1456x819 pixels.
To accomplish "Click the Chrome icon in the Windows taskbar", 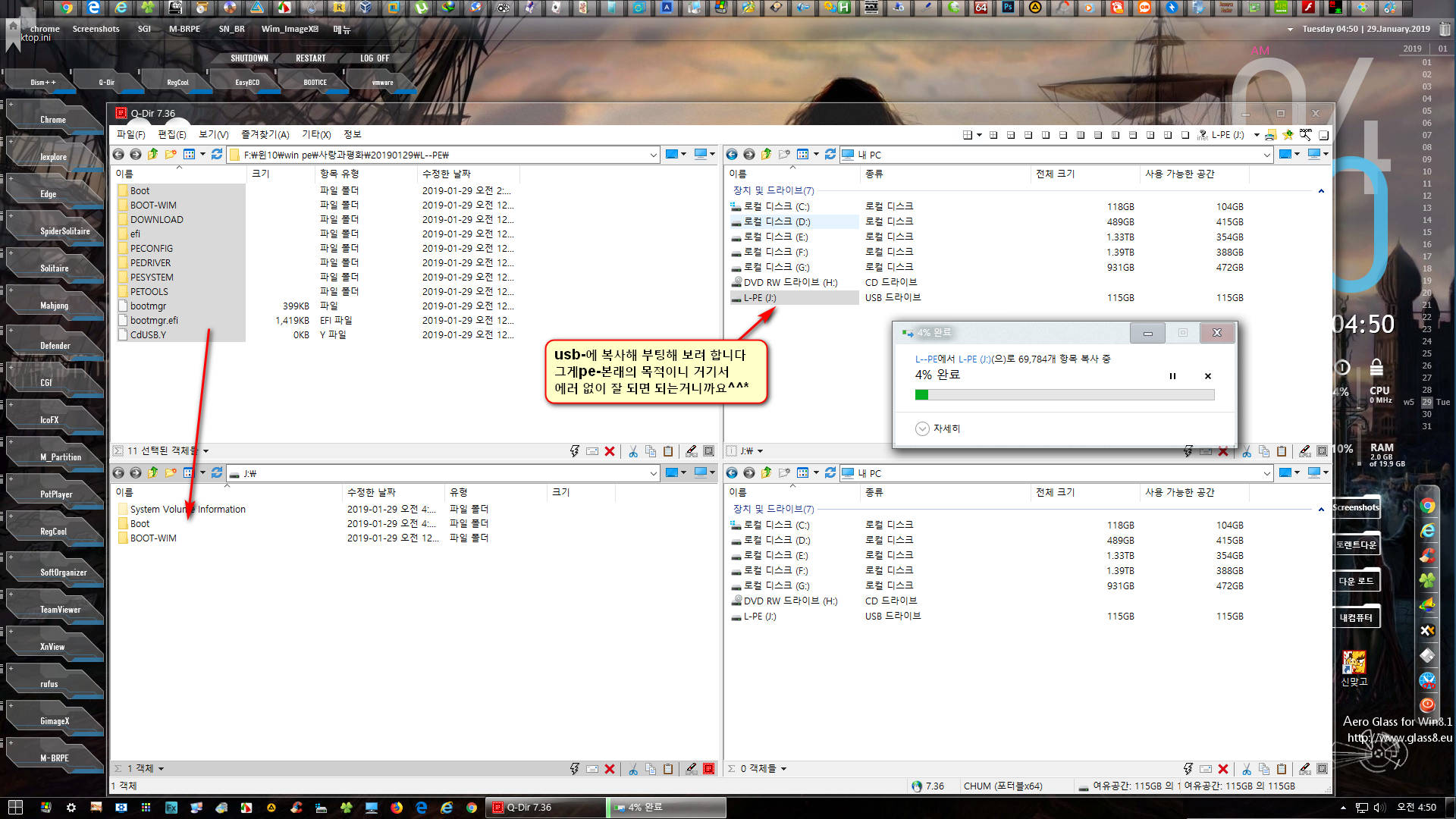I will click(x=472, y=808).
